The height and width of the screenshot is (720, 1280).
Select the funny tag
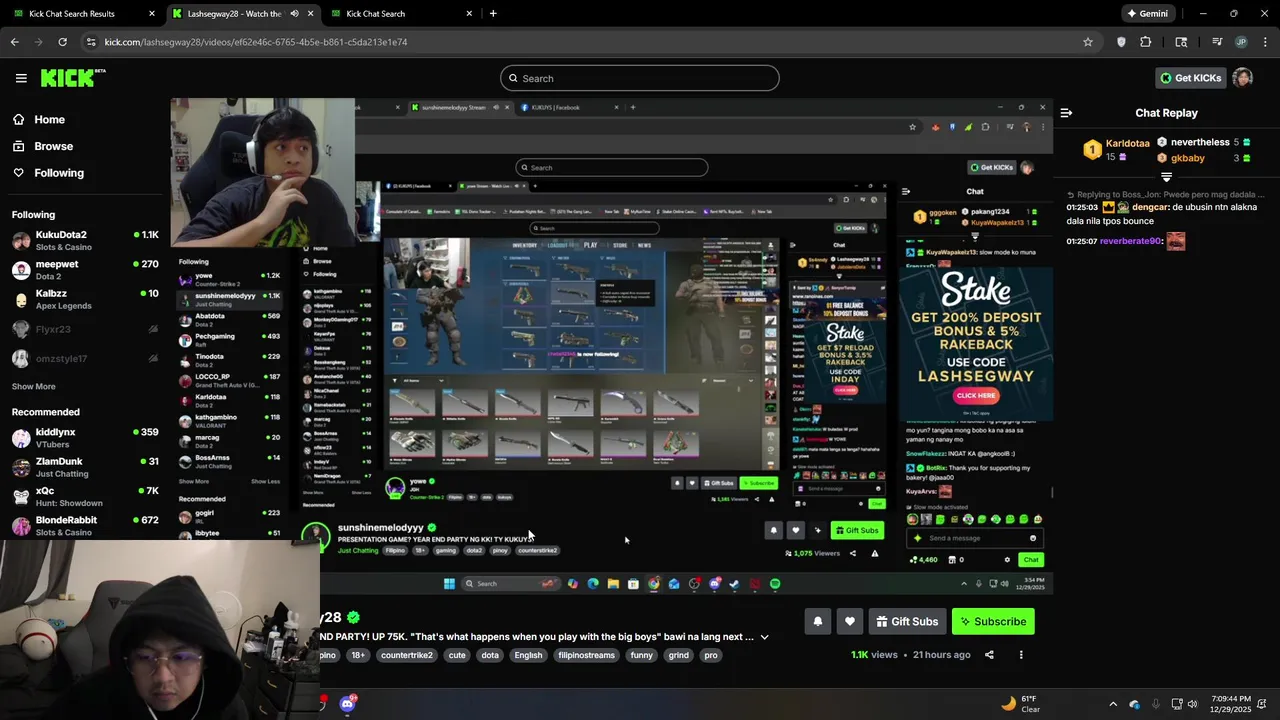(642, 655)
